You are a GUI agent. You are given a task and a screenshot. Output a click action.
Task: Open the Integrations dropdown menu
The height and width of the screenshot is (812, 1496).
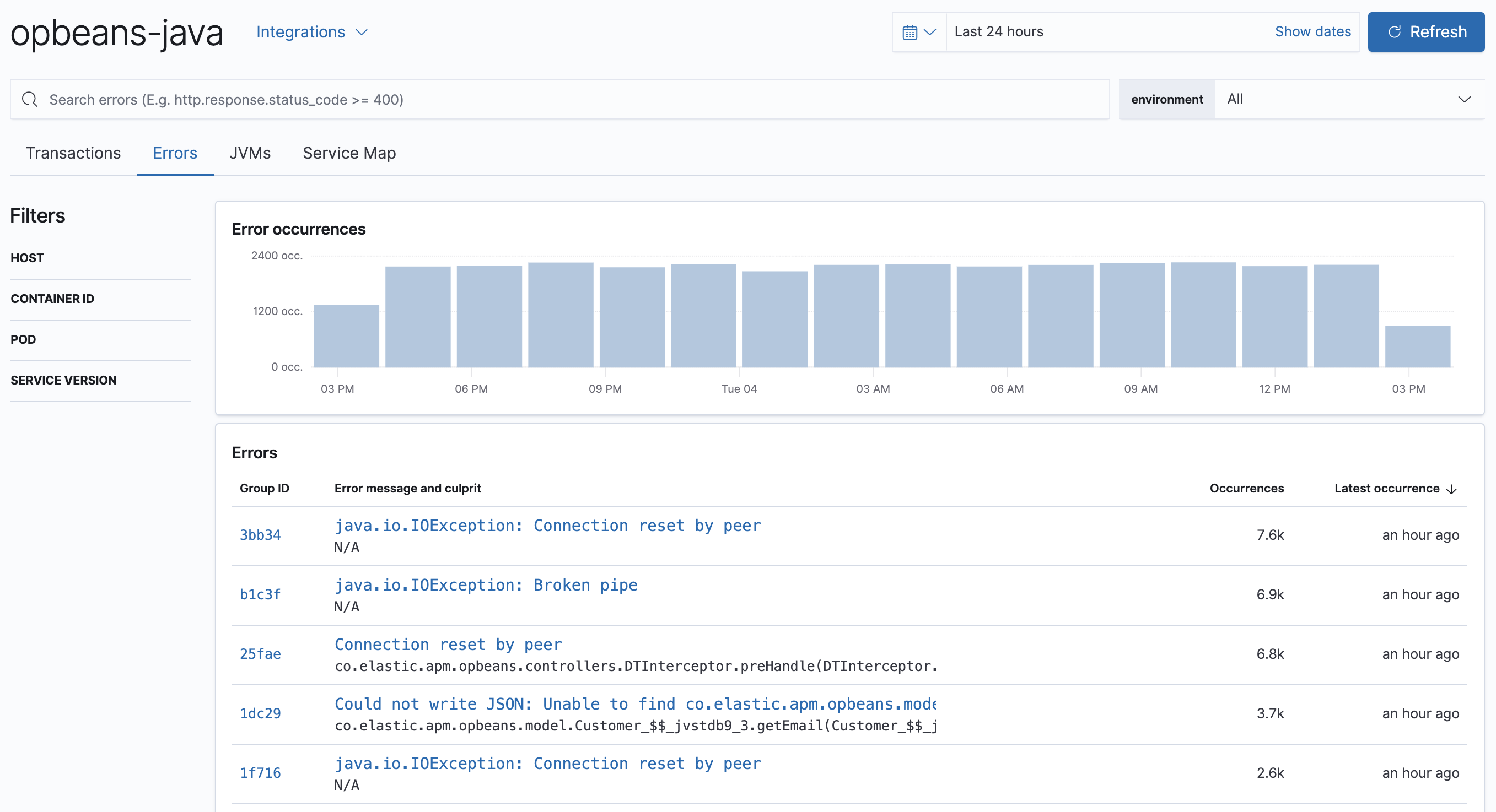(310, 31)
